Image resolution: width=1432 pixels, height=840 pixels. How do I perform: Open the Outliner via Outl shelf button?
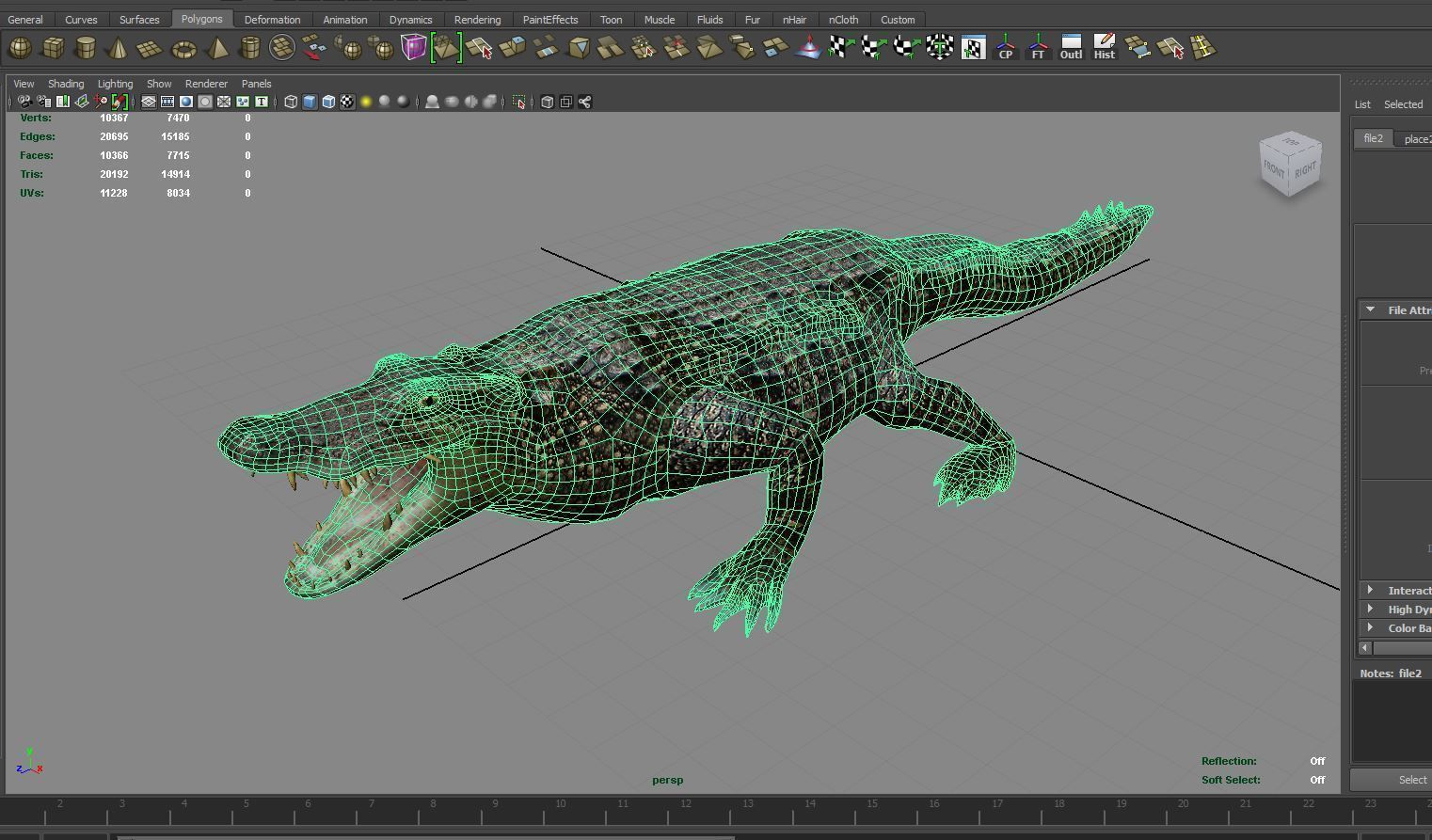1071,47
